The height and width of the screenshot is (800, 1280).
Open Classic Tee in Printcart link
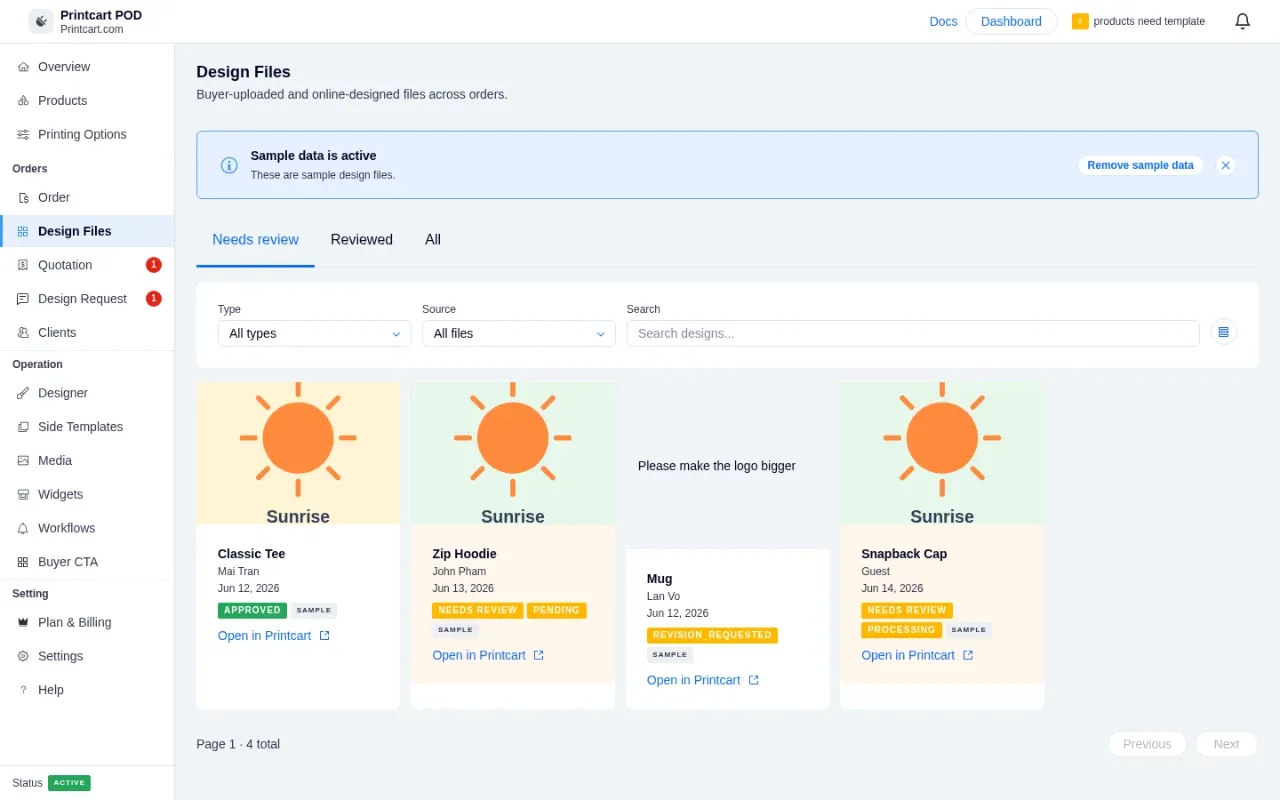(274, 636)
